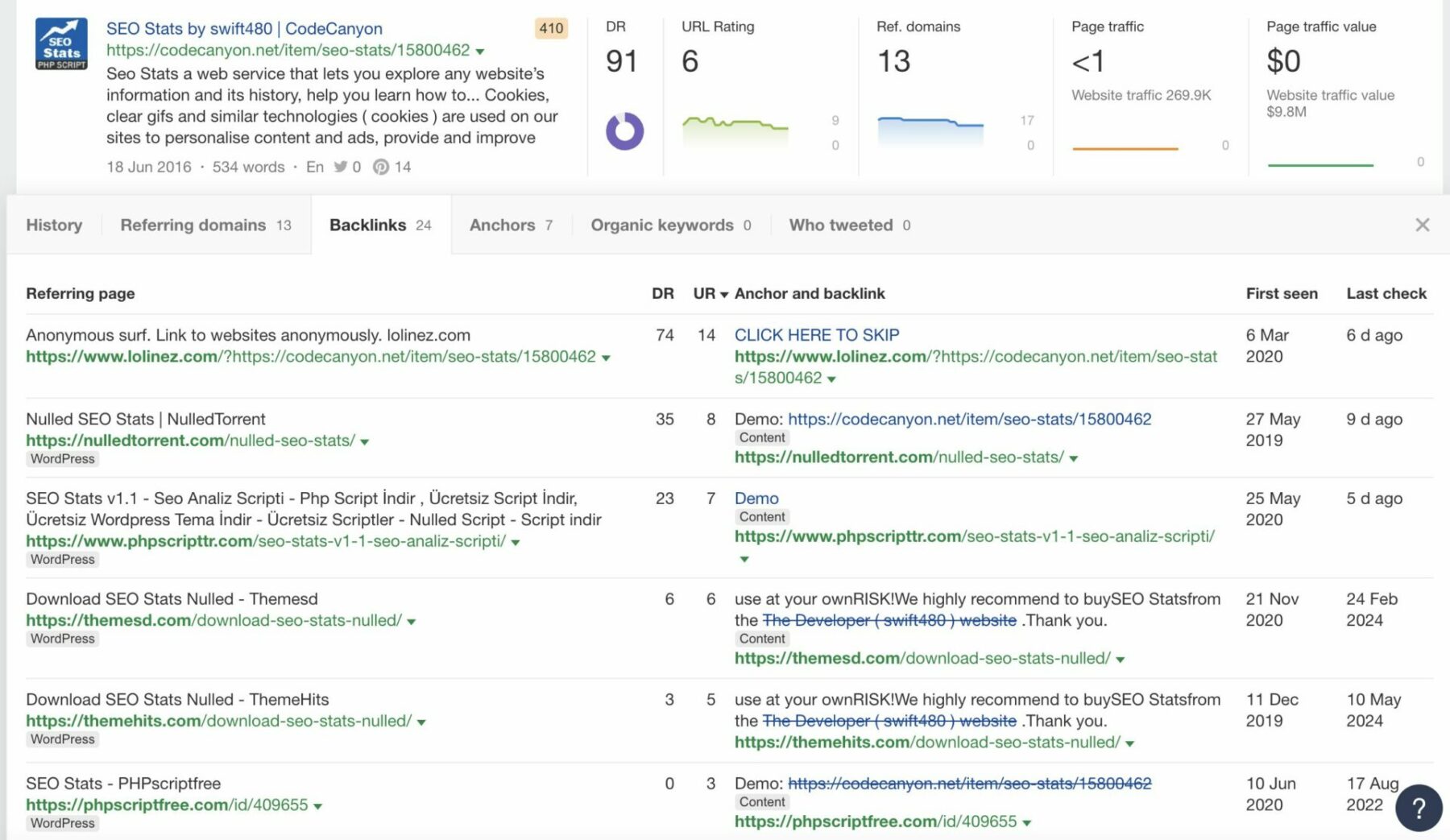This screenshot has width=1450, height=840.
Task: Click the Pinterest share count icon
Action: tap(381, 167)
